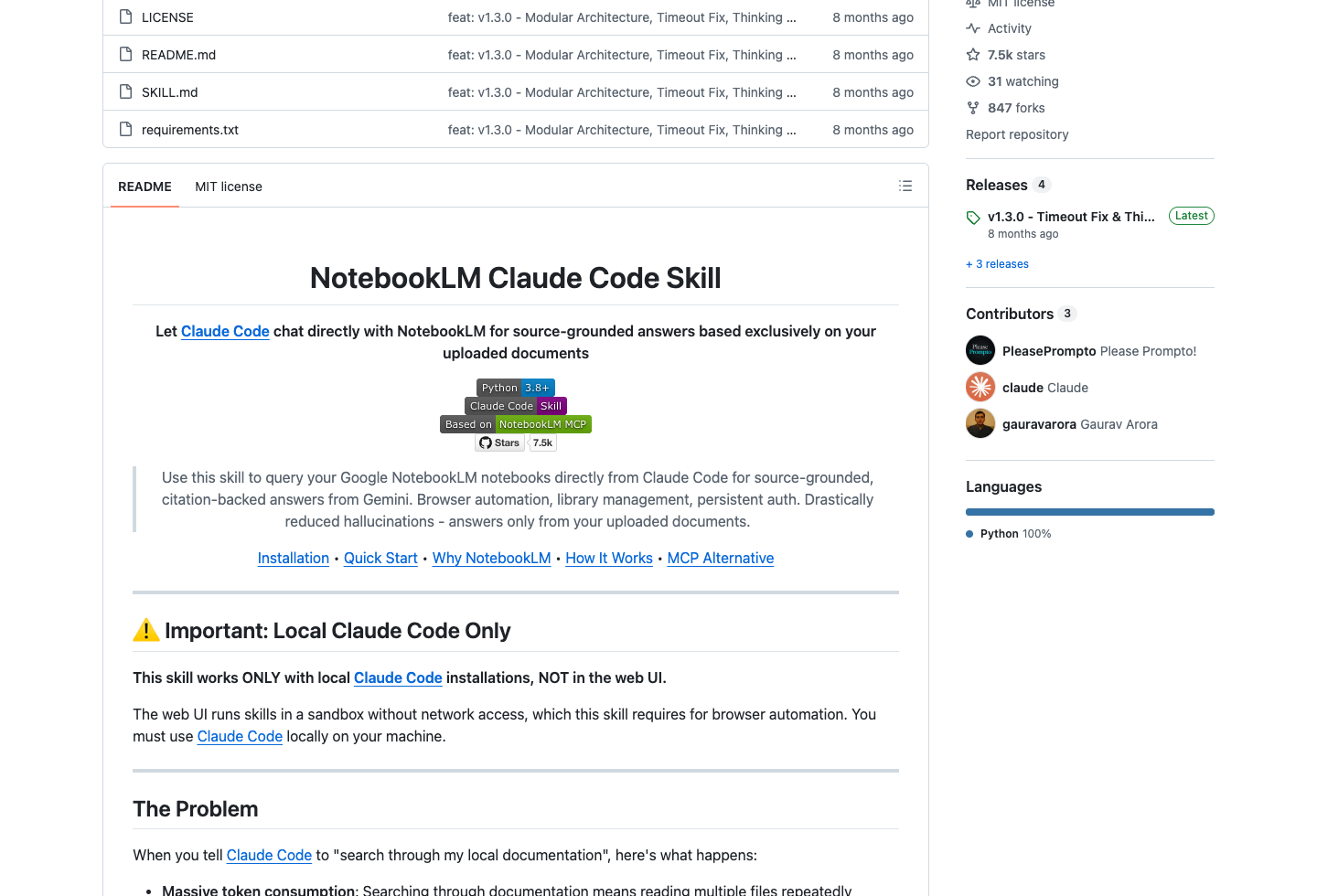Screen dimensions: 1317x896
Task: Click the Languages heading
Action: (x=1003, y=486)
